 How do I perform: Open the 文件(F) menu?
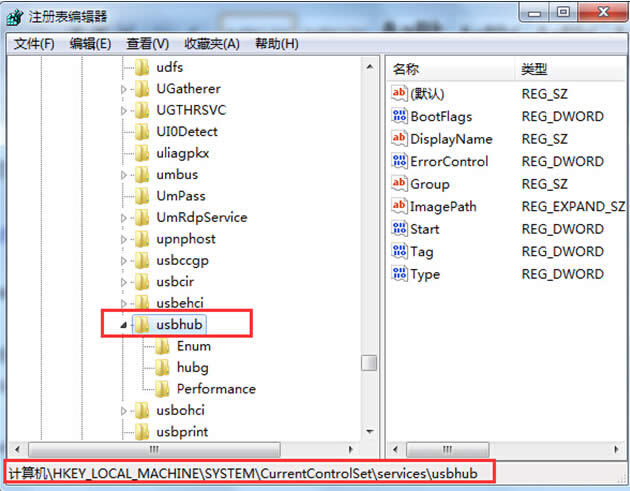(35, 43)
